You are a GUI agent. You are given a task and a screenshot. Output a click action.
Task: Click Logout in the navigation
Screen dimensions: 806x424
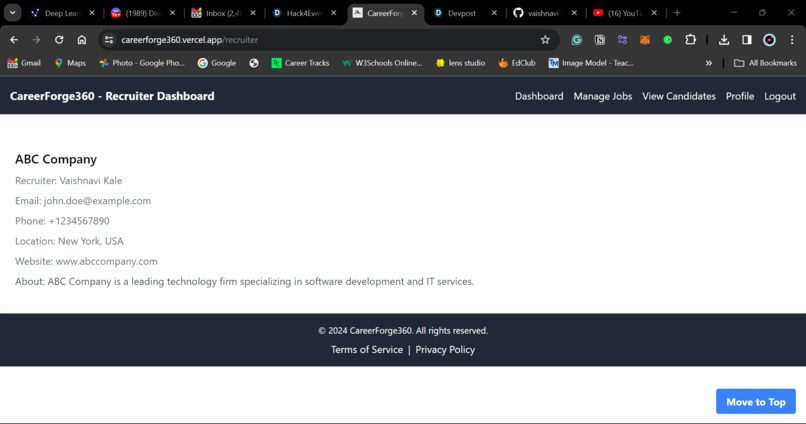coord(780,96)
